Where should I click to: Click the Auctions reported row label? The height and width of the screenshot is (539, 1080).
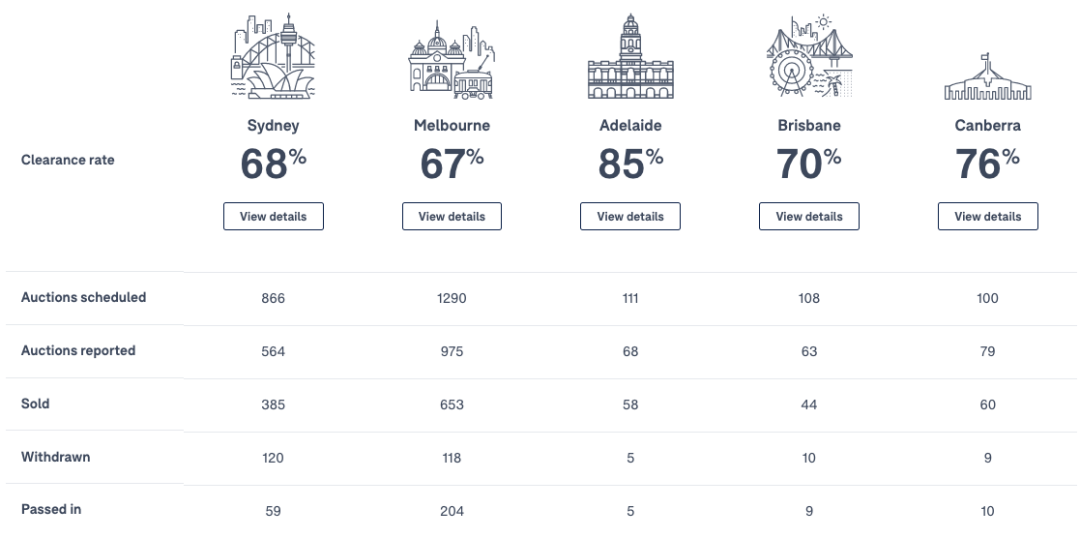pos(78,350)
